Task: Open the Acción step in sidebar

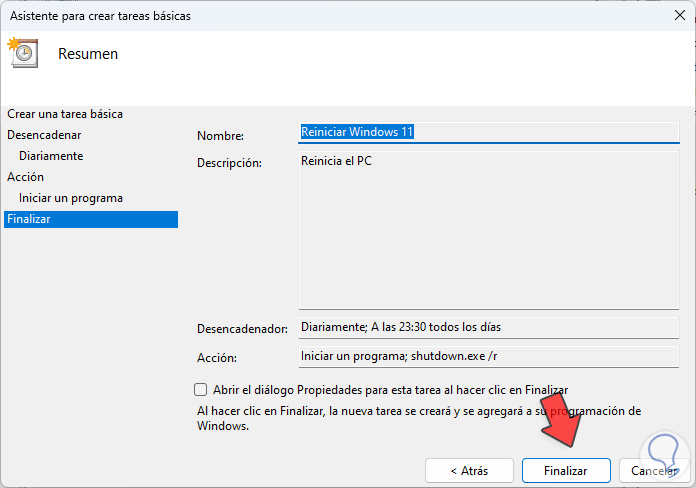Action: pyautogui.click(x=25, y=177)
